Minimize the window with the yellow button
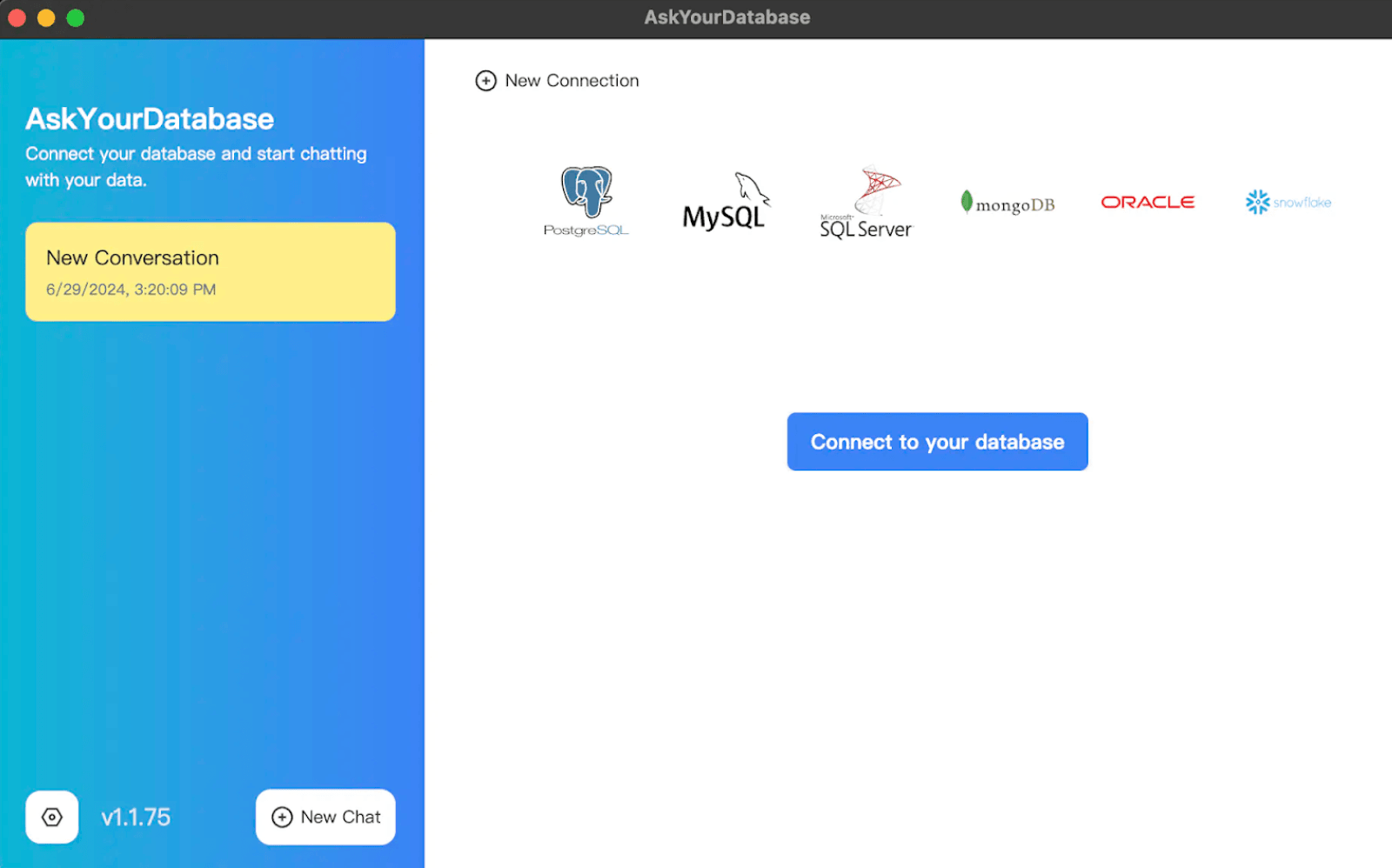The height and width of the screenshot is (868, 1392). 46,18
